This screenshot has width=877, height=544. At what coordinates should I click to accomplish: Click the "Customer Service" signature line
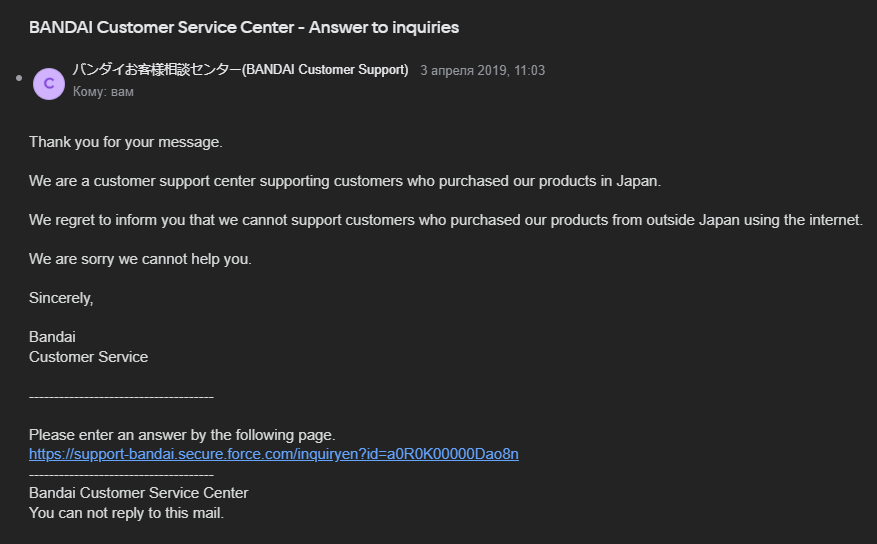(88, 357)
